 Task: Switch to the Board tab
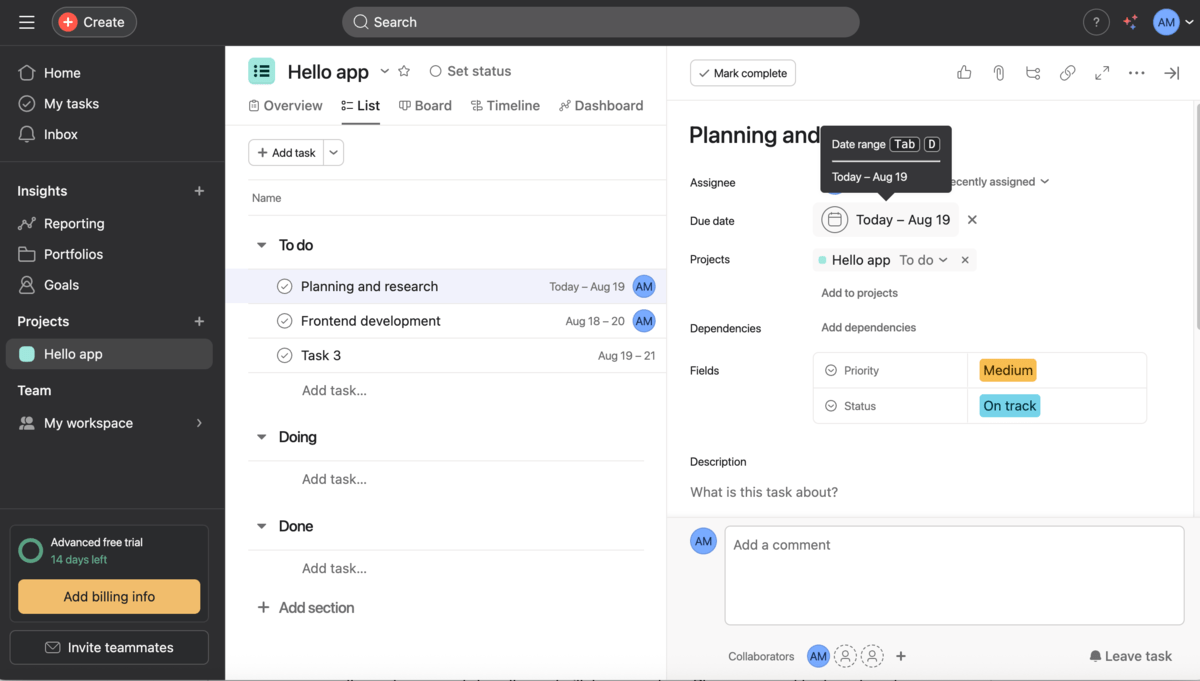425,105
